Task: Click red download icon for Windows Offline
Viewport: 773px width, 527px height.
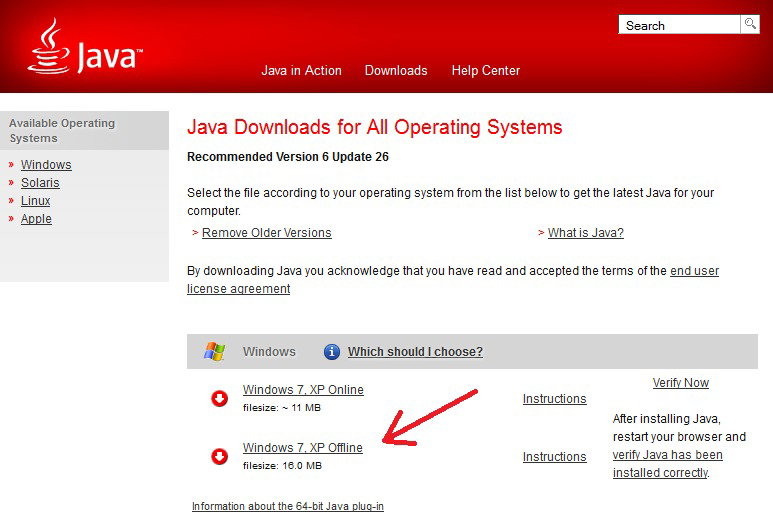Action: pyautogui.click(x=219, y=456)
